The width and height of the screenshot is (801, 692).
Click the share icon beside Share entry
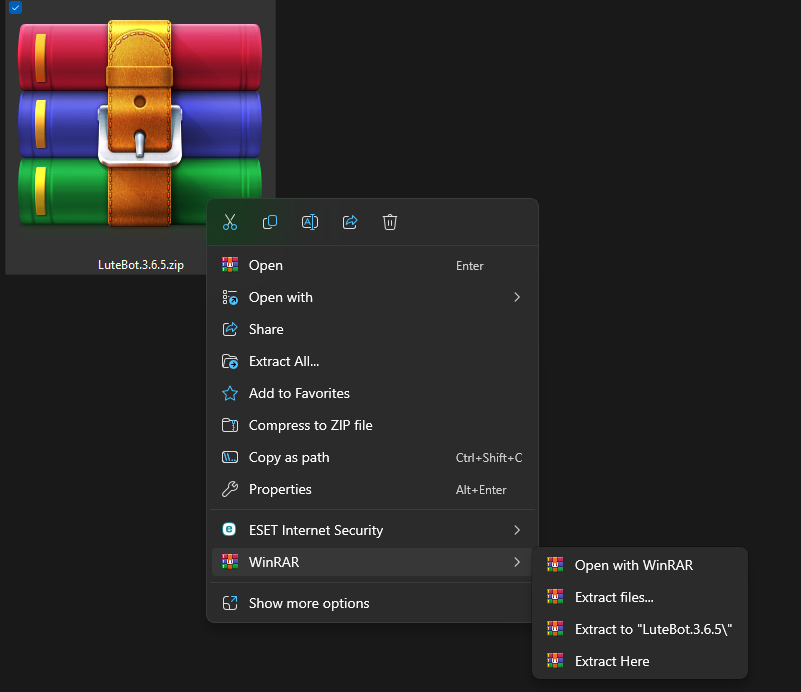pyautogui.click(x=230, y=329)
